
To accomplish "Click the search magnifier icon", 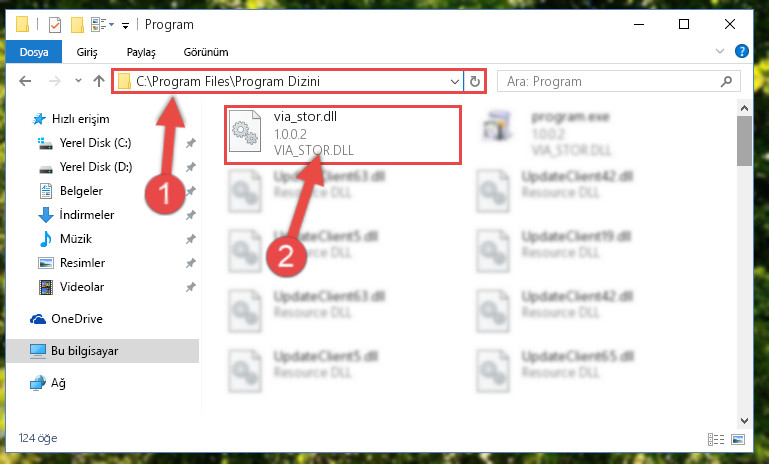I will 726,81.
